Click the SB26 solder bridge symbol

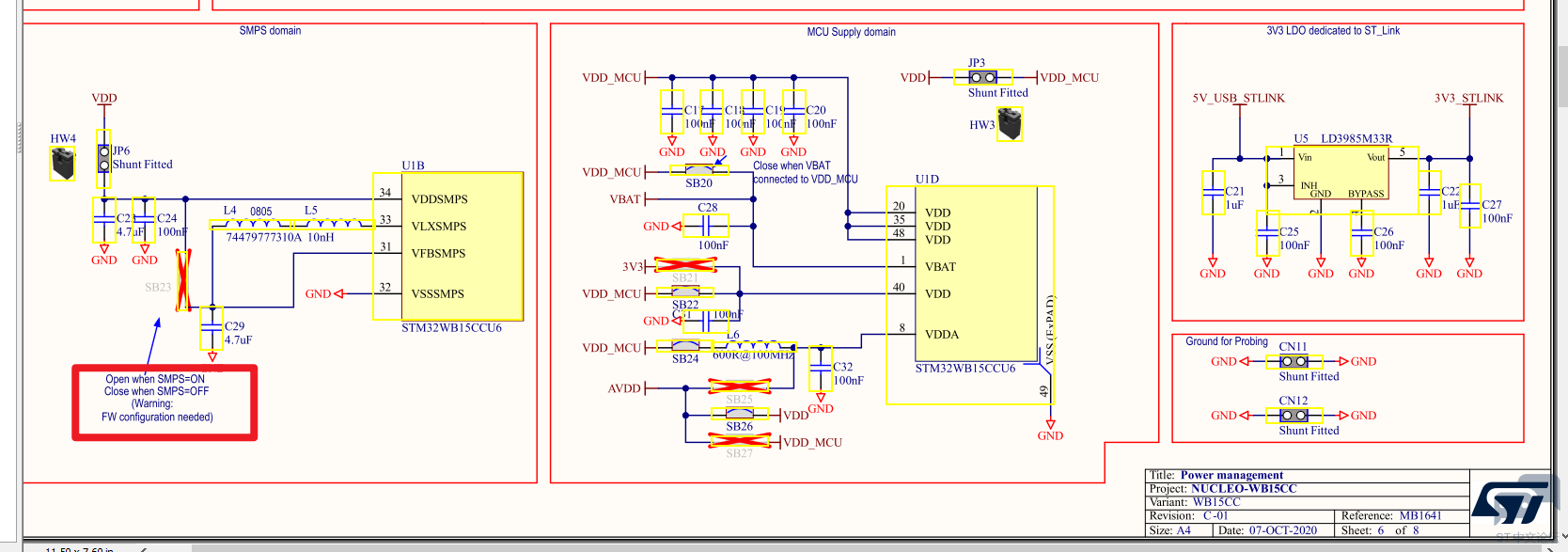[740, 414]
